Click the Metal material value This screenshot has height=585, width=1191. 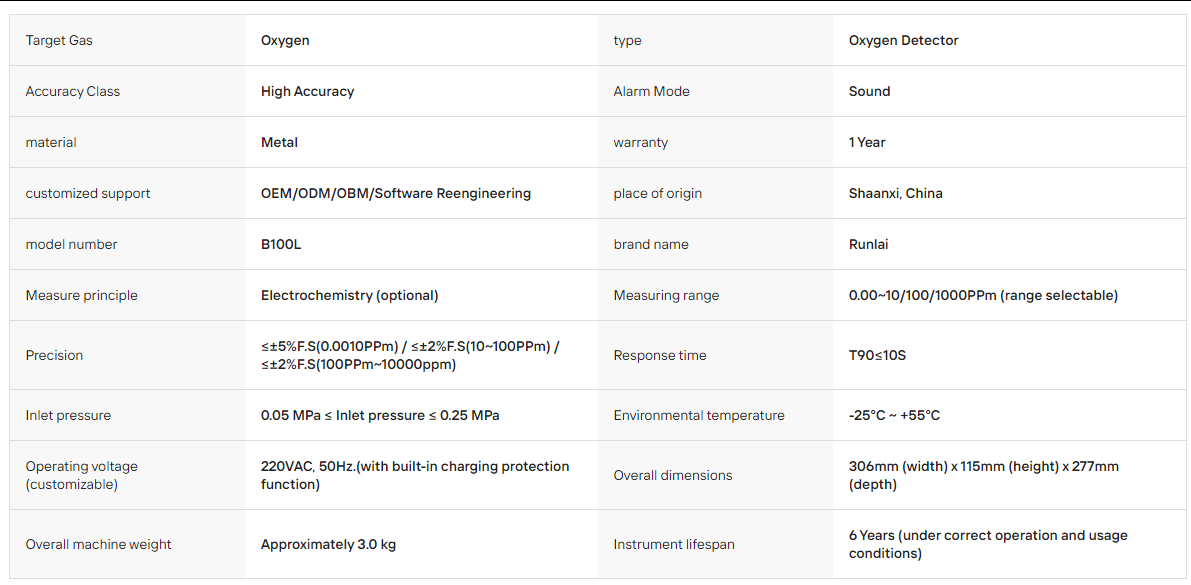[280, 142]
